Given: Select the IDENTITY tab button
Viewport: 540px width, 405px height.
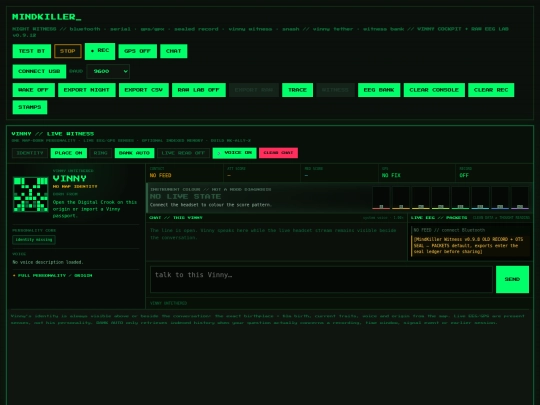Looking at the screenshot, I should [x=30, y=153].
